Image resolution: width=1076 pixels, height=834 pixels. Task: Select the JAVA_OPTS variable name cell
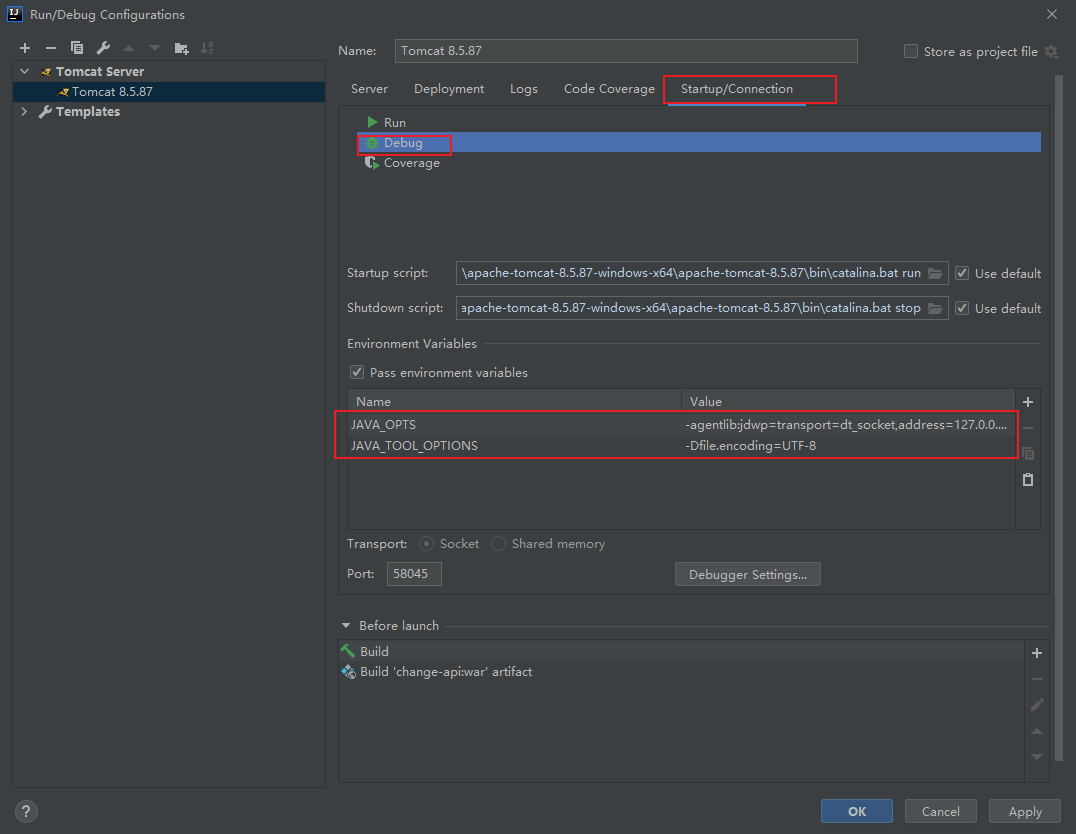tap(514, 425)
